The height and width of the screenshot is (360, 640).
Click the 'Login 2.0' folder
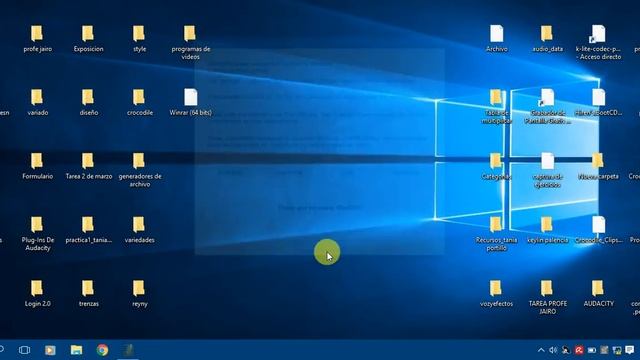(37, 289)
